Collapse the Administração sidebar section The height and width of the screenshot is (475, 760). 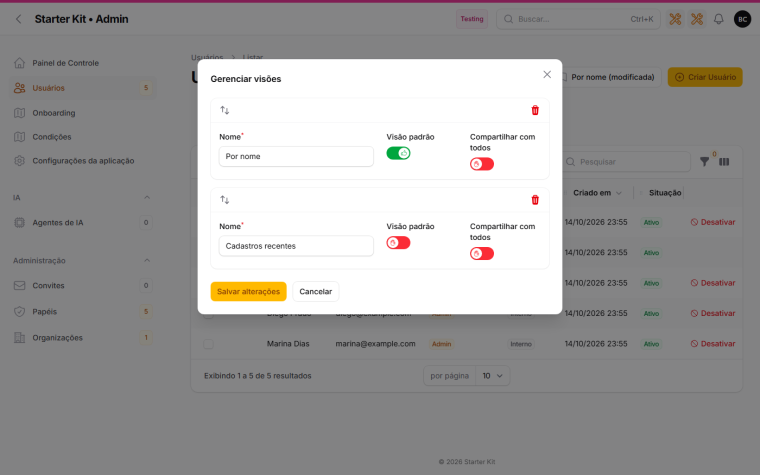pyautogui.click(x=147, y=260)
